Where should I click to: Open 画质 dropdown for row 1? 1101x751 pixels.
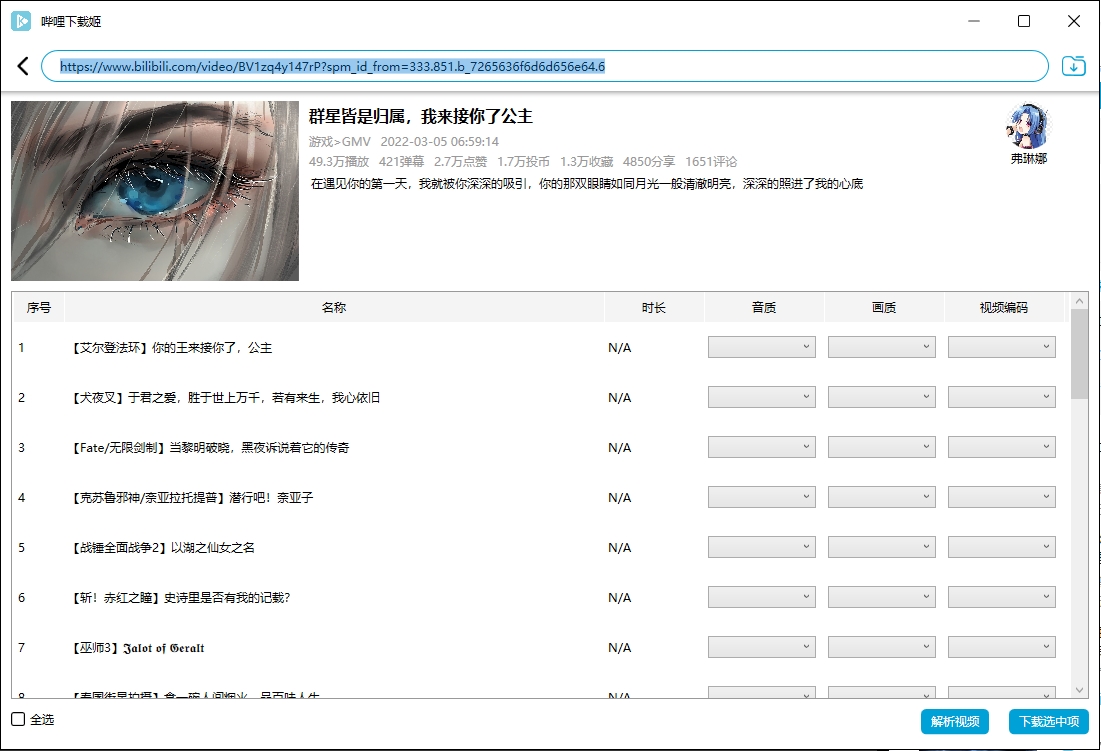click(x=882, y=347)
